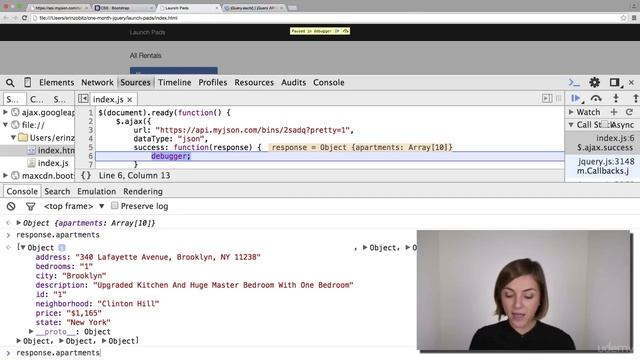Open the drawer Emulation tab

(x=96, y=191)
